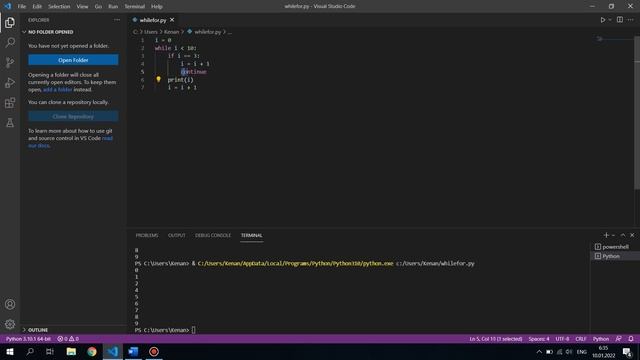640x360 pixels.
Task: Open the Run menu
Action: pyautogui.click(x=113, y=6)
